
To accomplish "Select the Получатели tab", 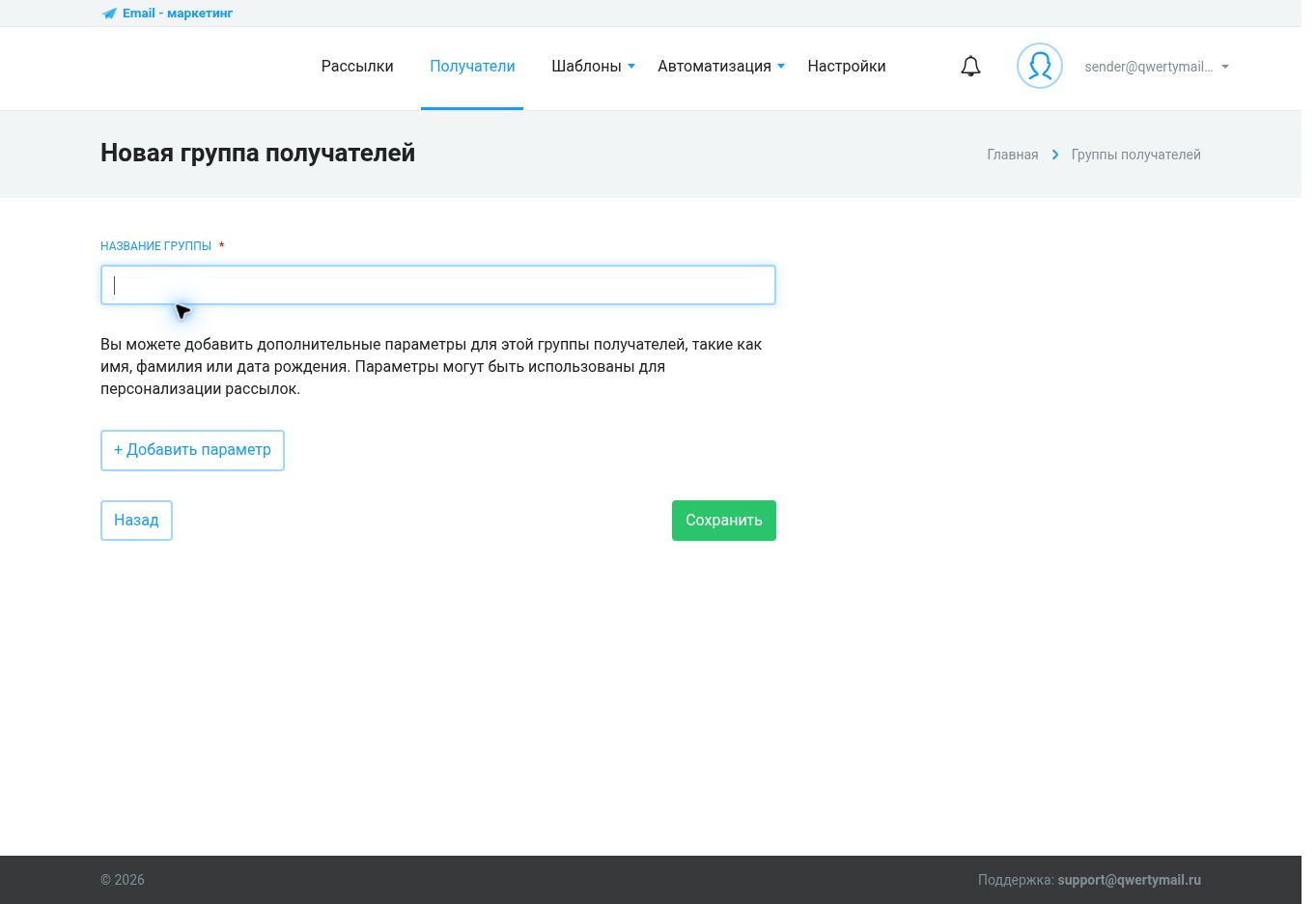I will pos(472,67).
